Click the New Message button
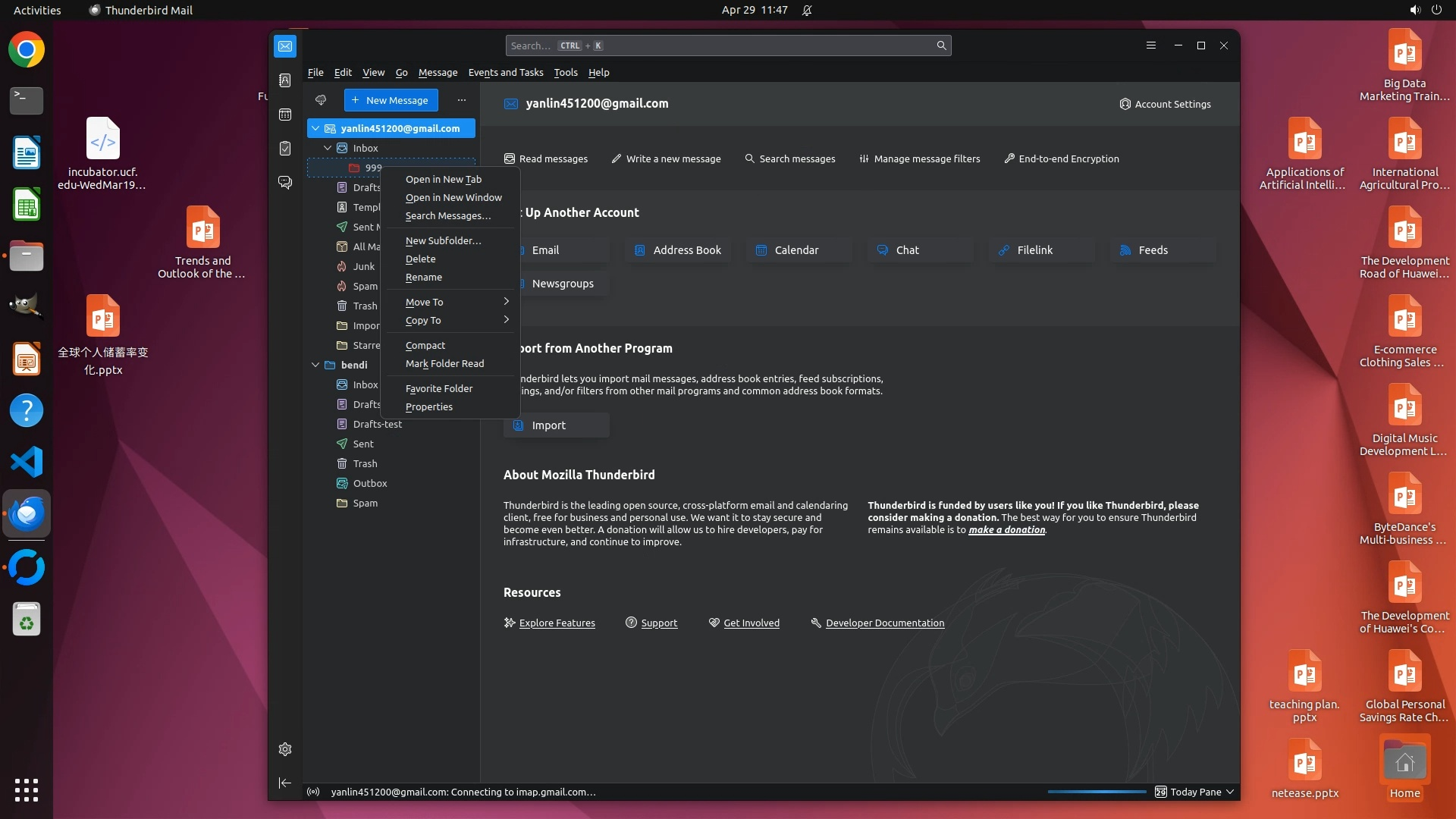This screenshot has height=819, width=1456. click(x=391, y=100)
